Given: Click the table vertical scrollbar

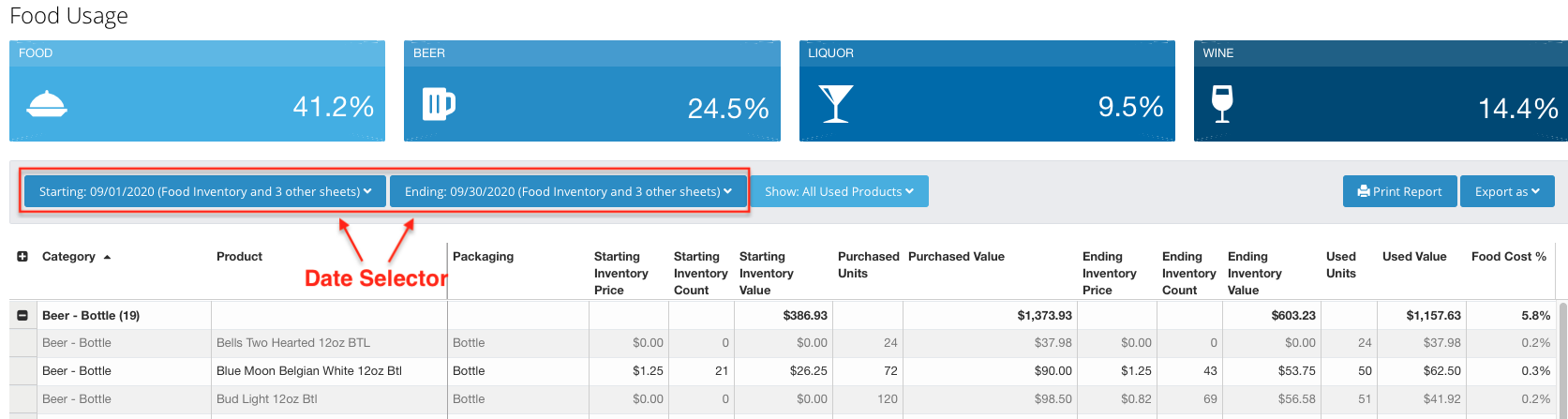Looking at the screenshot, I should pos(1562,360).
